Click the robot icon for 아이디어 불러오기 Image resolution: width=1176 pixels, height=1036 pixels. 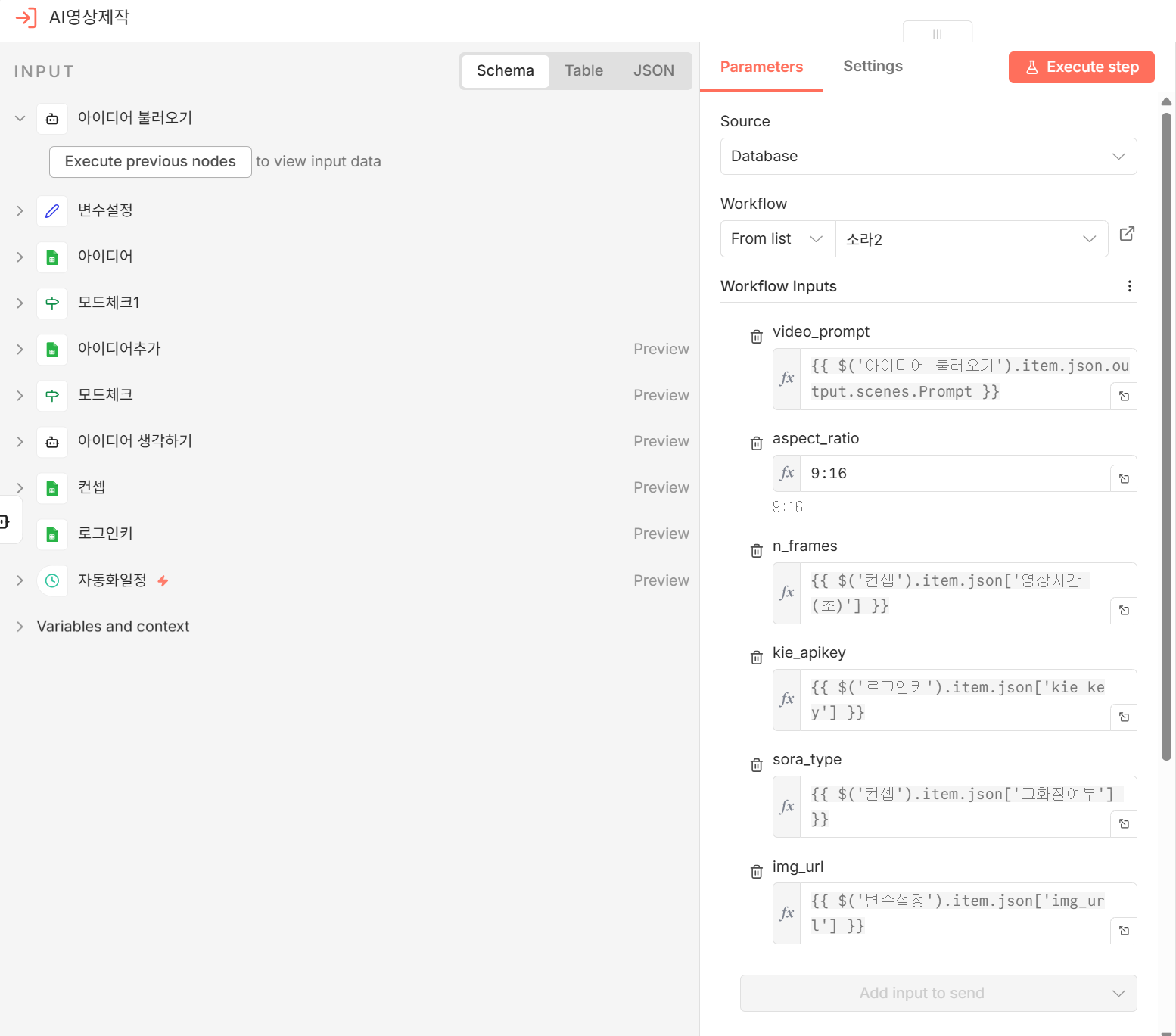(52, 119)
